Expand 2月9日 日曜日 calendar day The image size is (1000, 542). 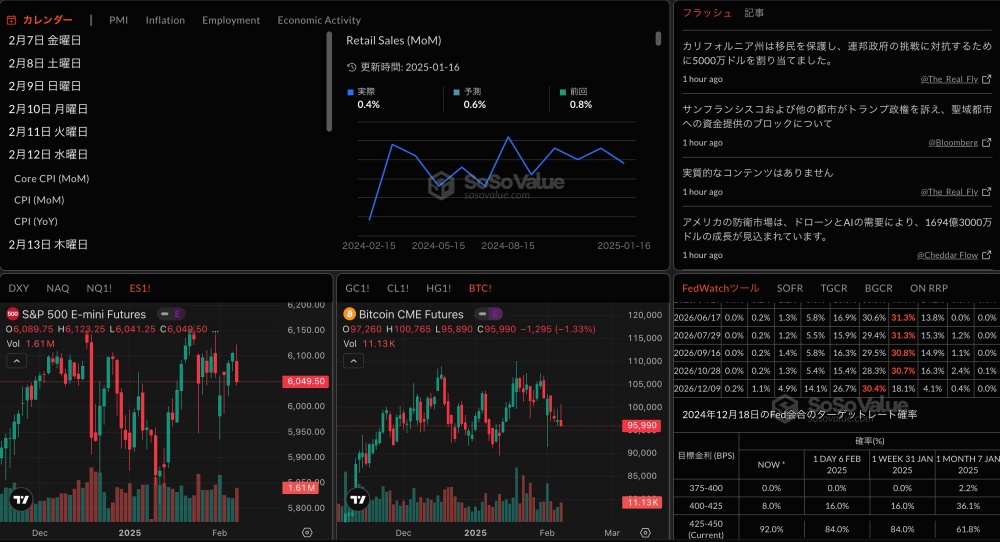(x=45, y=86)
